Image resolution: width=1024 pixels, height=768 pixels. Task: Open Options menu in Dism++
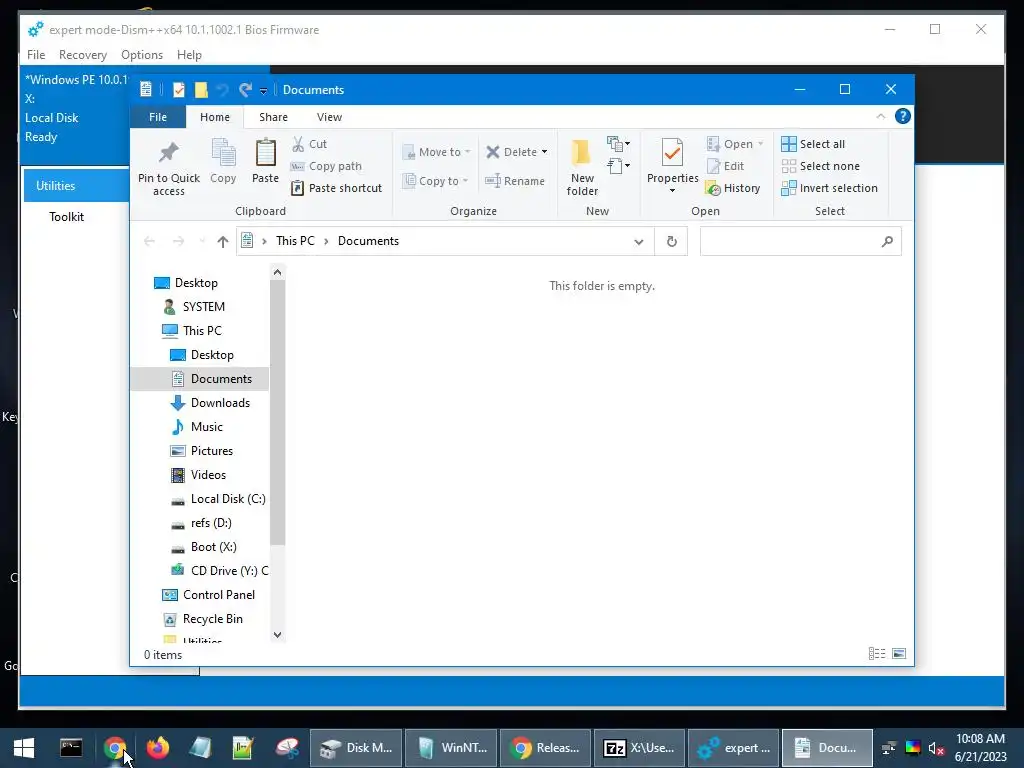click(142, 55)
